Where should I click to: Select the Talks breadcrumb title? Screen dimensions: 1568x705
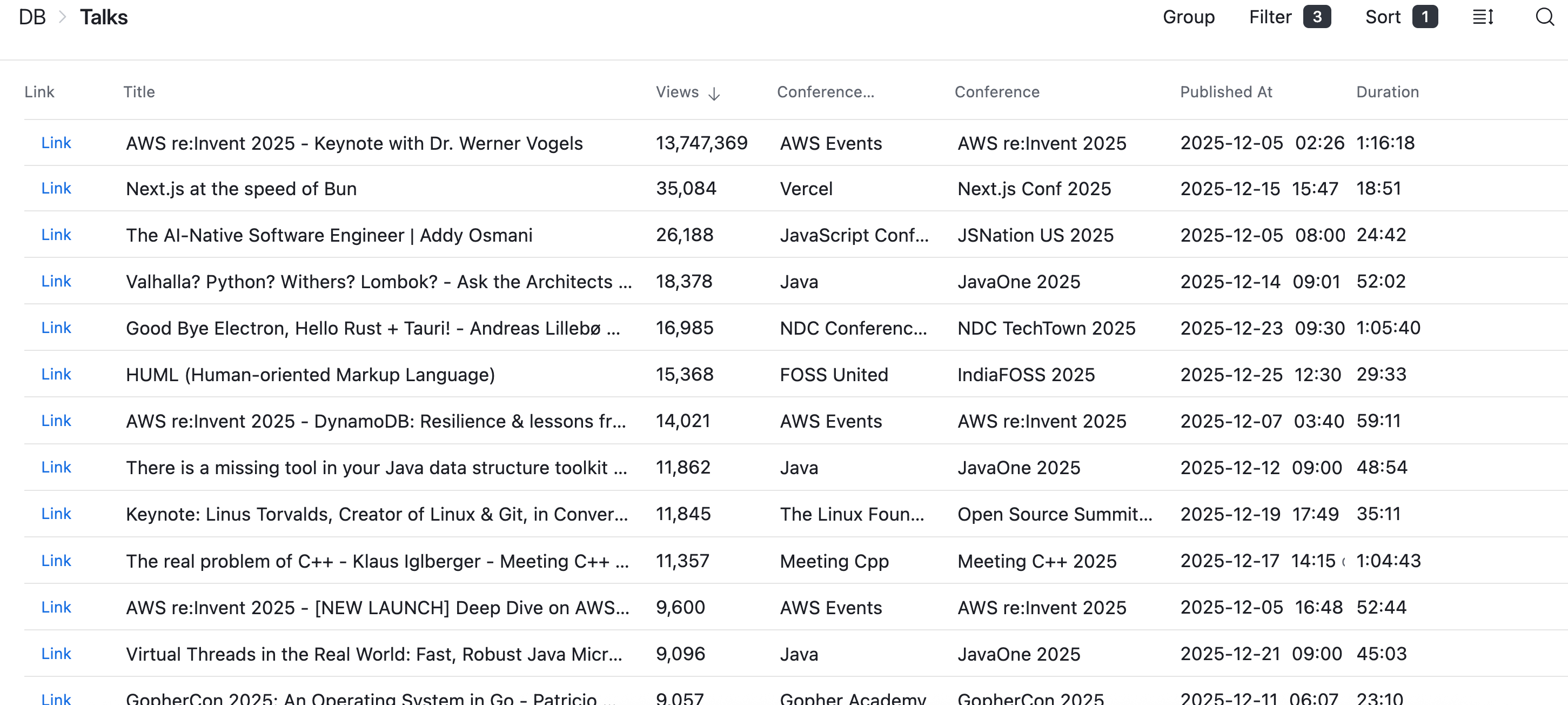click(104, 17)
